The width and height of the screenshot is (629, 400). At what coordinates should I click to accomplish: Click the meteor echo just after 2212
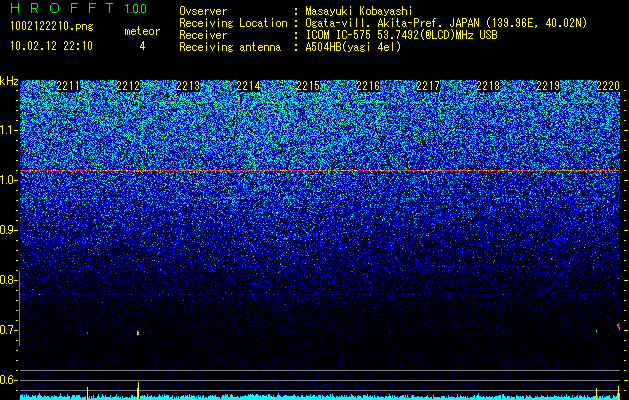click(x=138, y=332)
